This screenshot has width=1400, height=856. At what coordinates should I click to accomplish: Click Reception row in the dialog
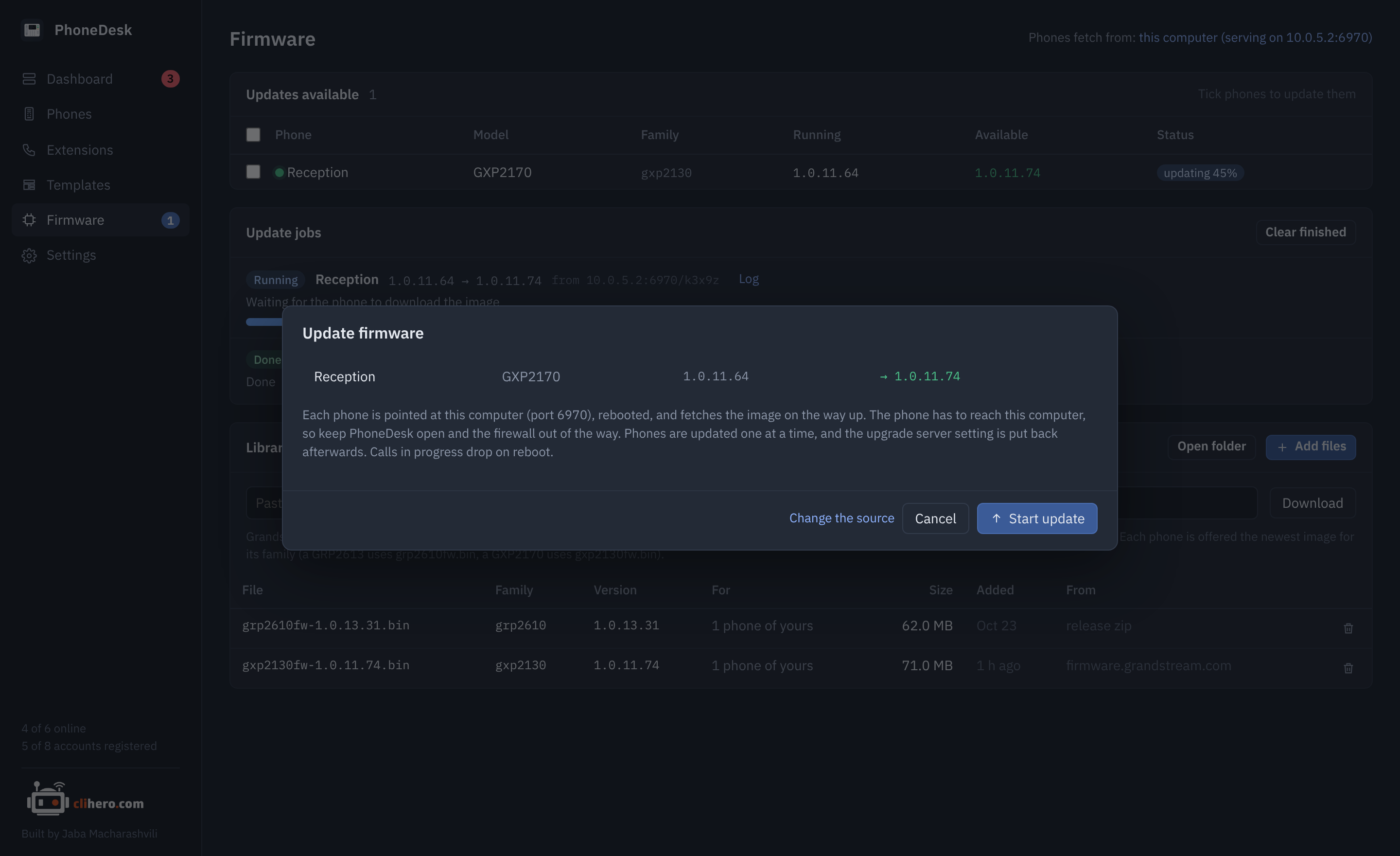click(x=700, y=376)
